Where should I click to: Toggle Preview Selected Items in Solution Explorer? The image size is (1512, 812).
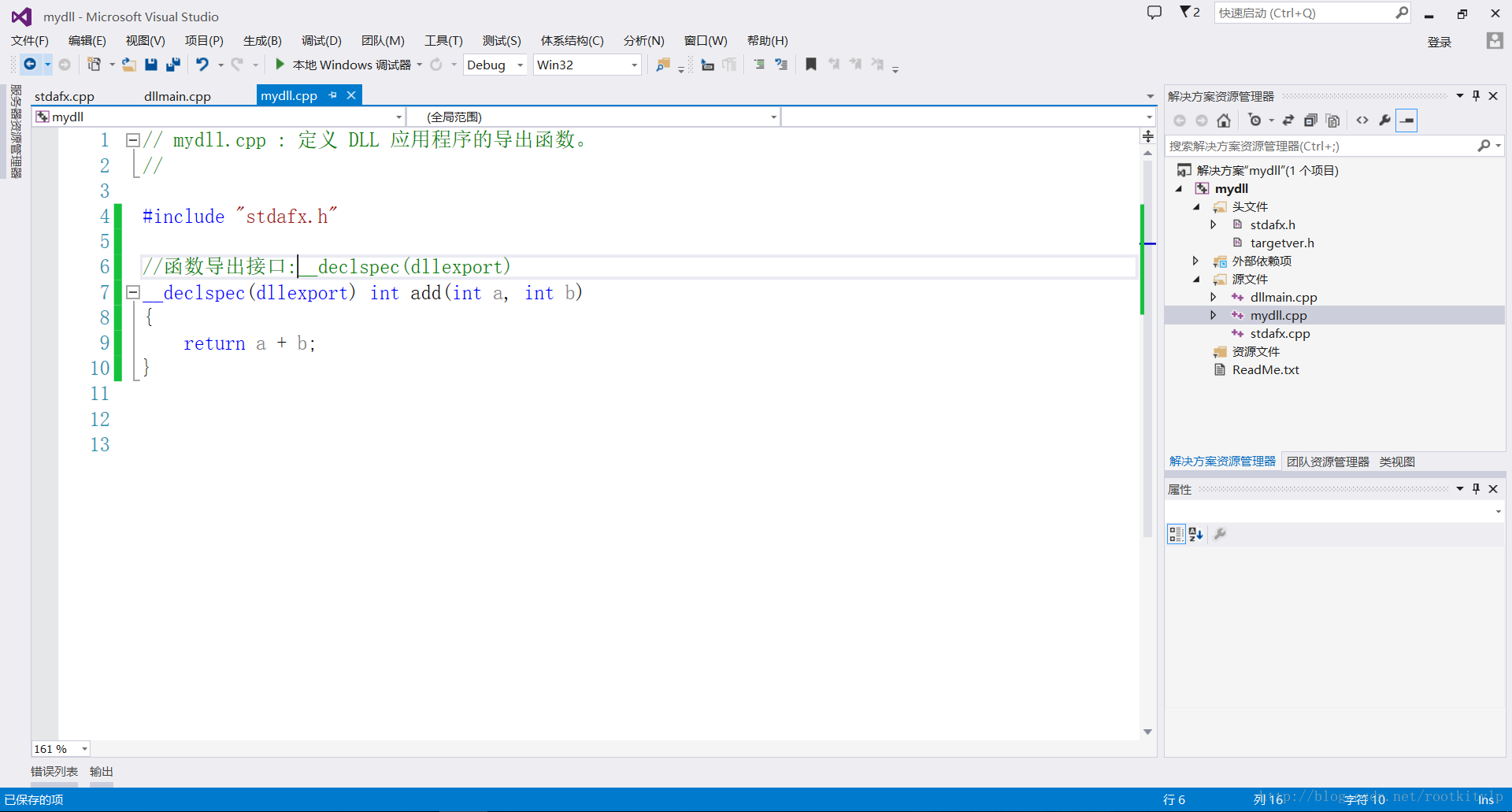(1406, 121)
